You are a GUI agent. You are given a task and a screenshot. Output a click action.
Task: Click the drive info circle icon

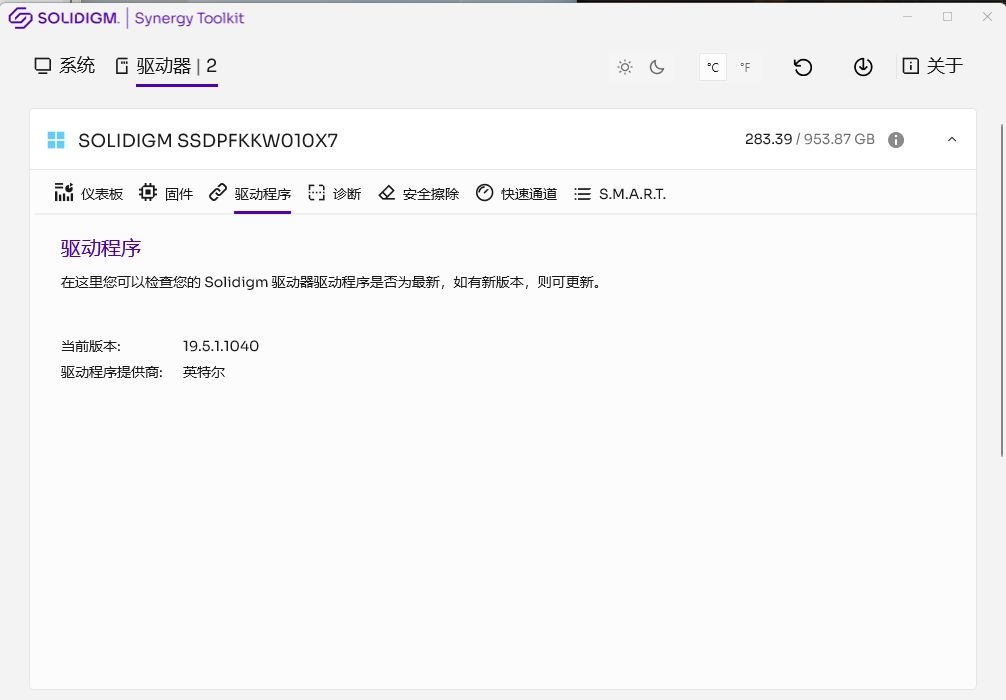(895, 140)
